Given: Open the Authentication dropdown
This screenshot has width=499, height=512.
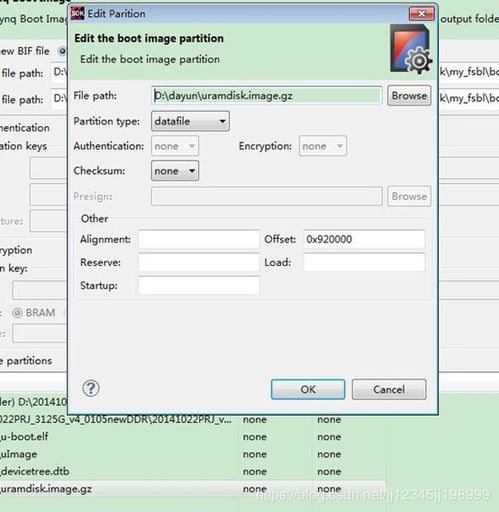Looking at the screenshot, I should (x=175, y=146).
